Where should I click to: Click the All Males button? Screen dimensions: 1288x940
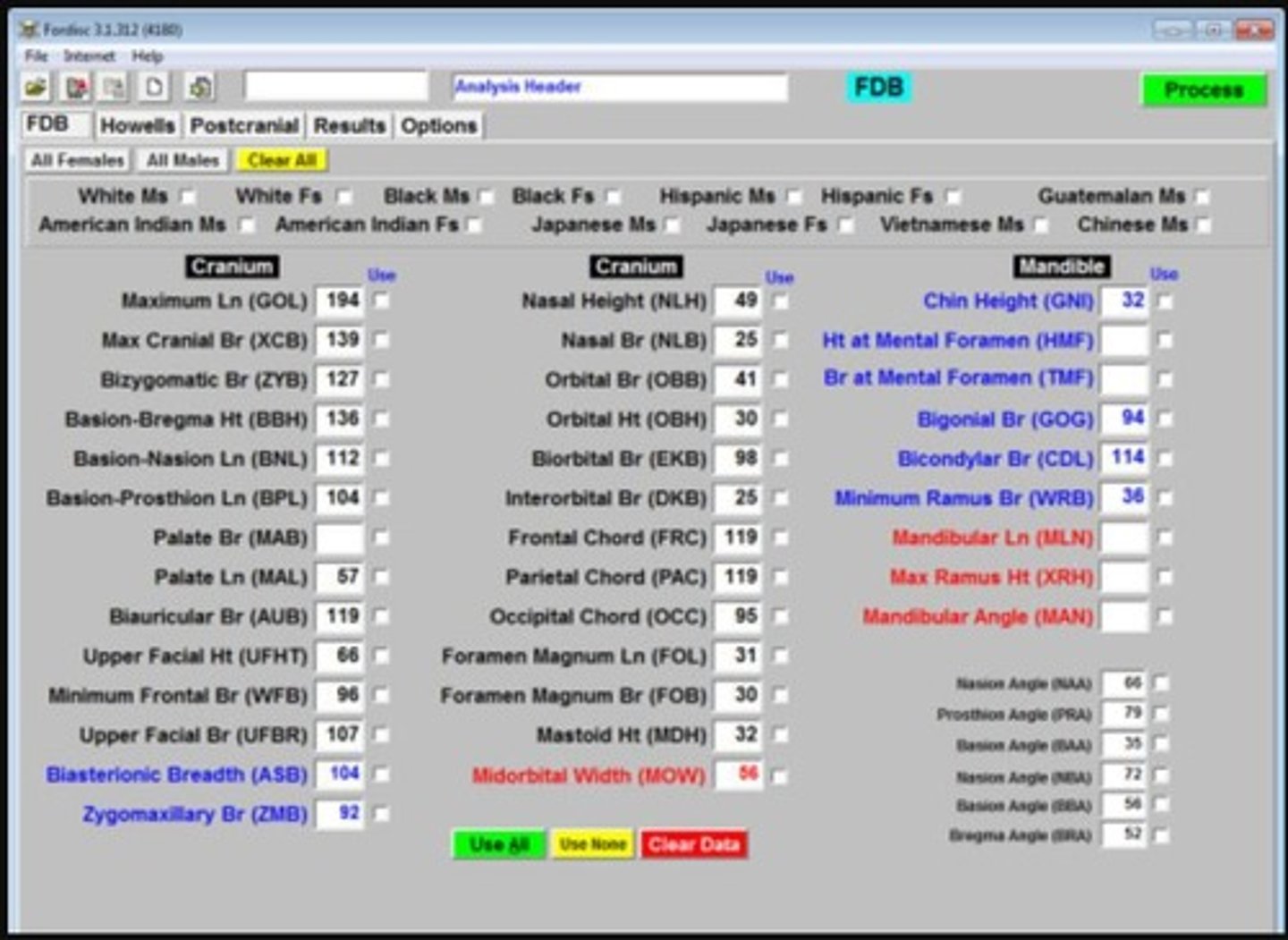point(182,161)
